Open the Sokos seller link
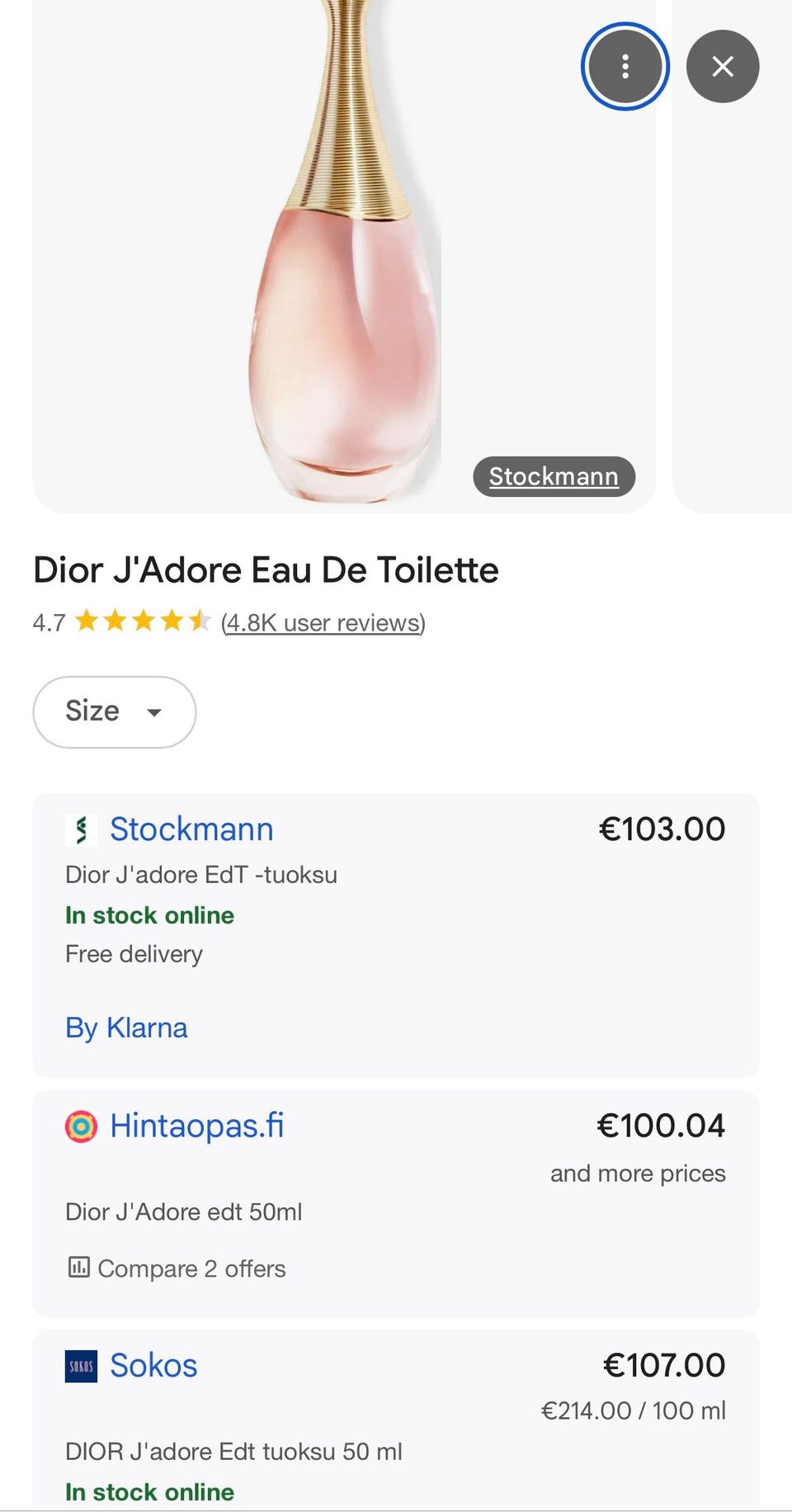Viewport: 792px width, 1512px height. (x=153, y=1366)
